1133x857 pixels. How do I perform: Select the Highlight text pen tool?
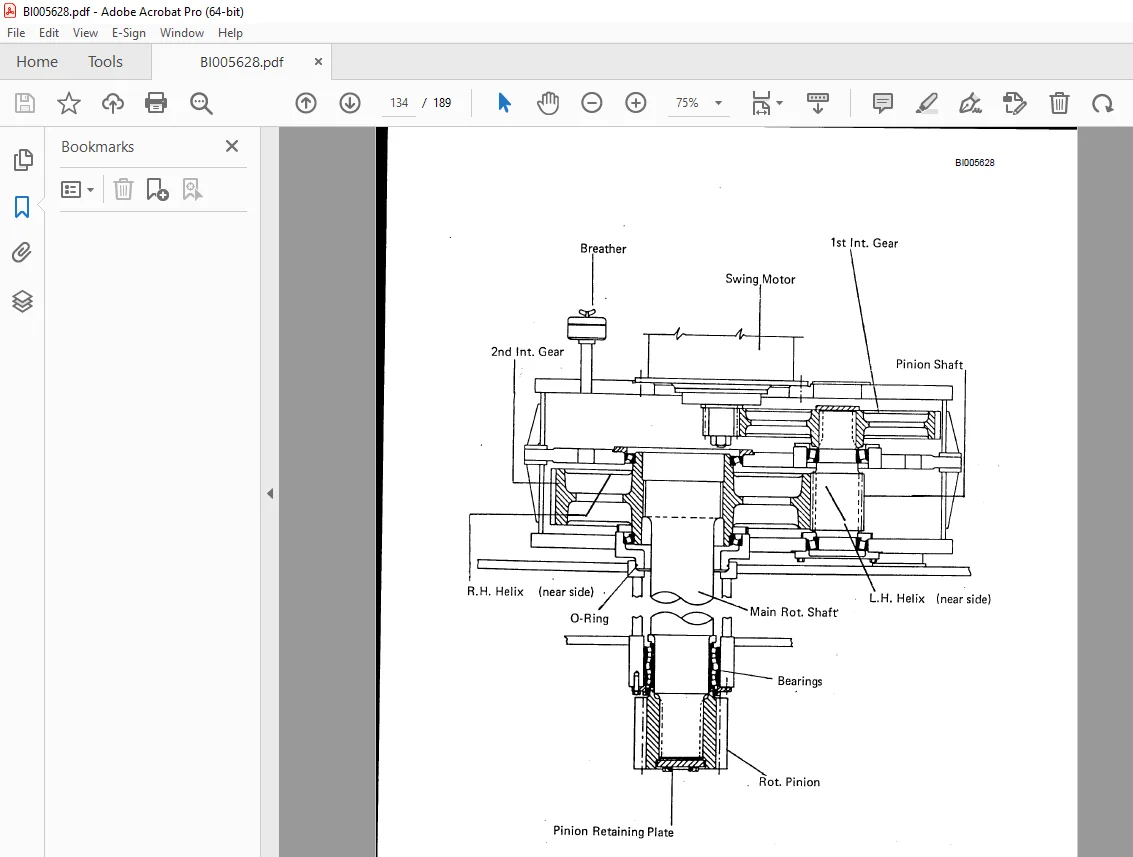click(x=926, y=103)
